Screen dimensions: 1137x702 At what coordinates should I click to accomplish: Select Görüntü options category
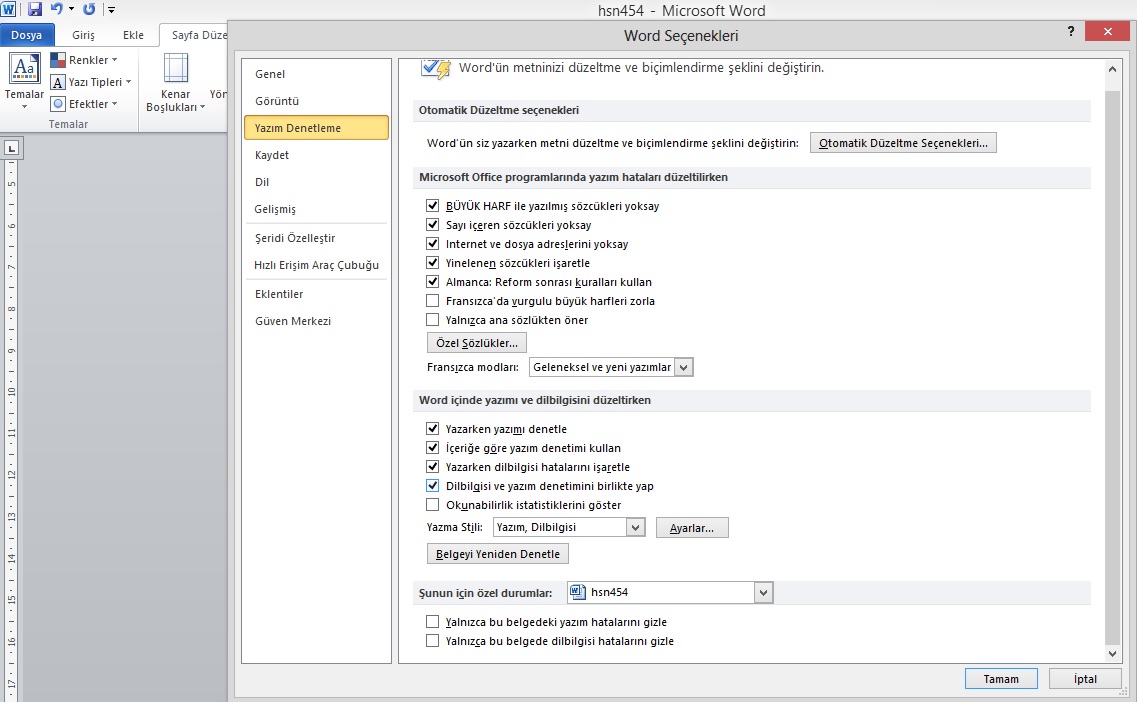(x=316, y=101)
